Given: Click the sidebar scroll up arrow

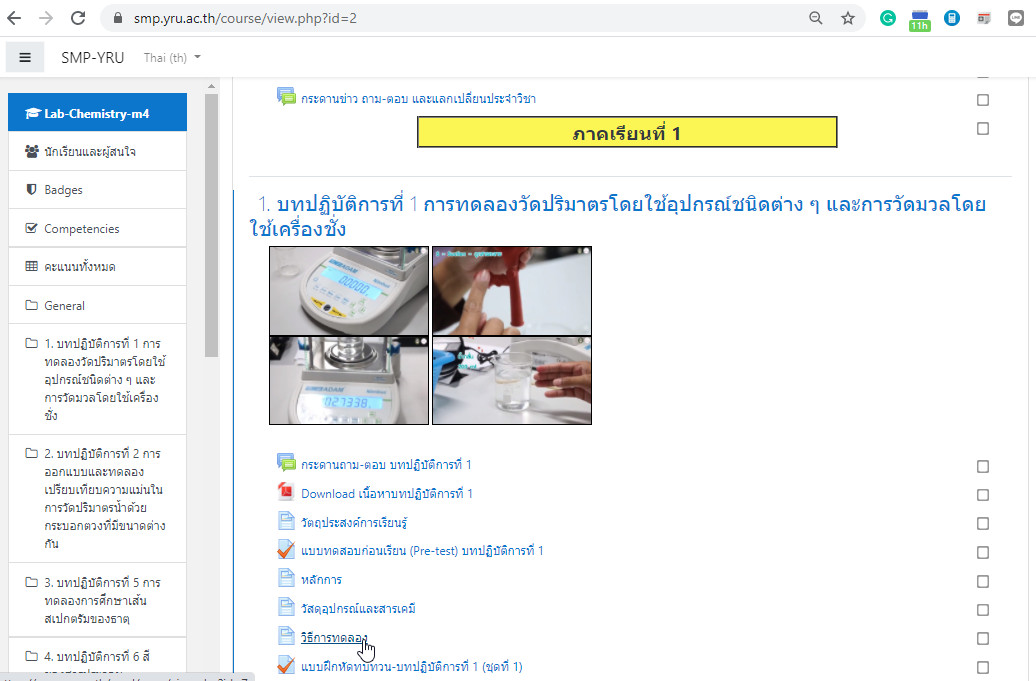Looking at the screenshot, I should coord(211,86).
